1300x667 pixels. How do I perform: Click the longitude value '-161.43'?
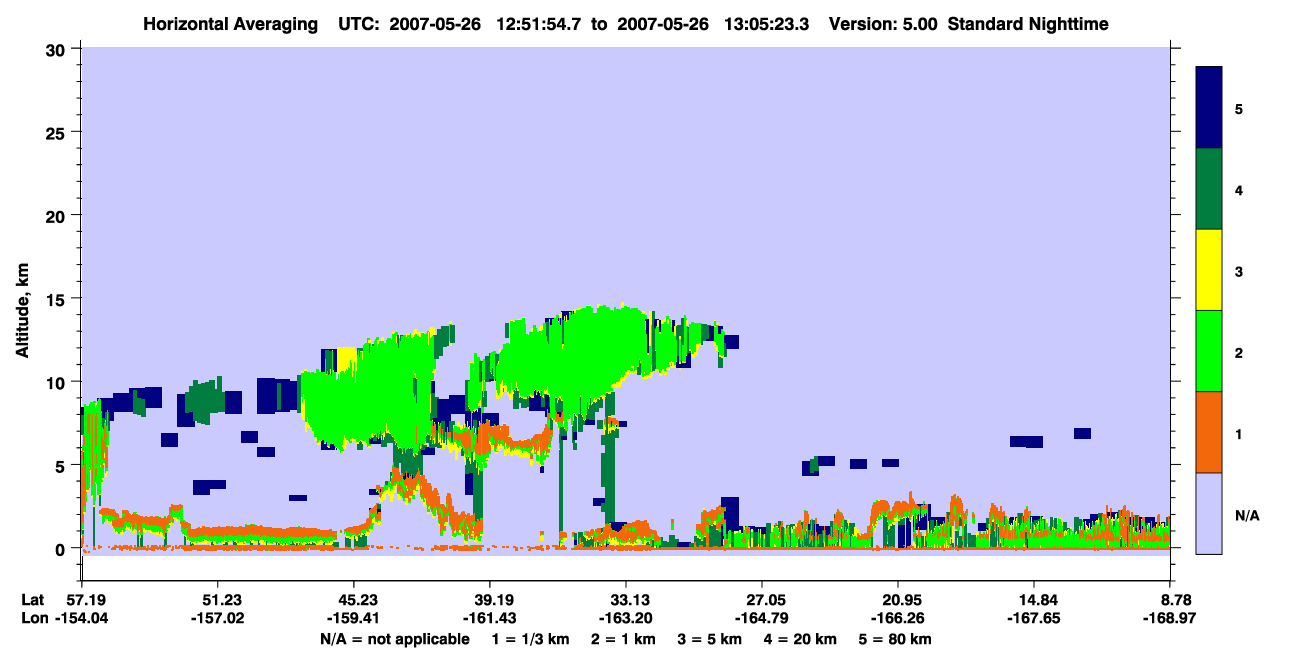tap(490, 619)
